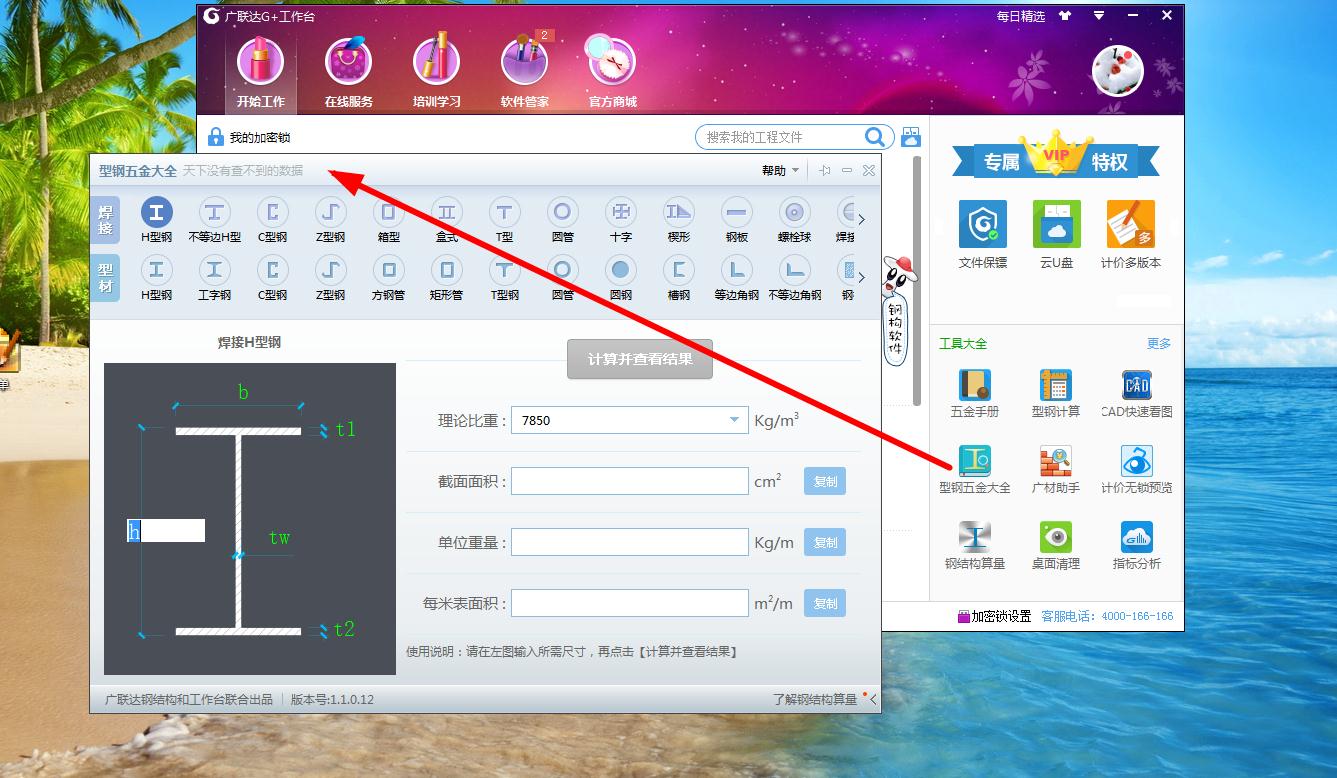Select the 不等边角钢 unequal angle icon
The width and height of the screenshot is (1337, 778).
[x=794, y=278]
